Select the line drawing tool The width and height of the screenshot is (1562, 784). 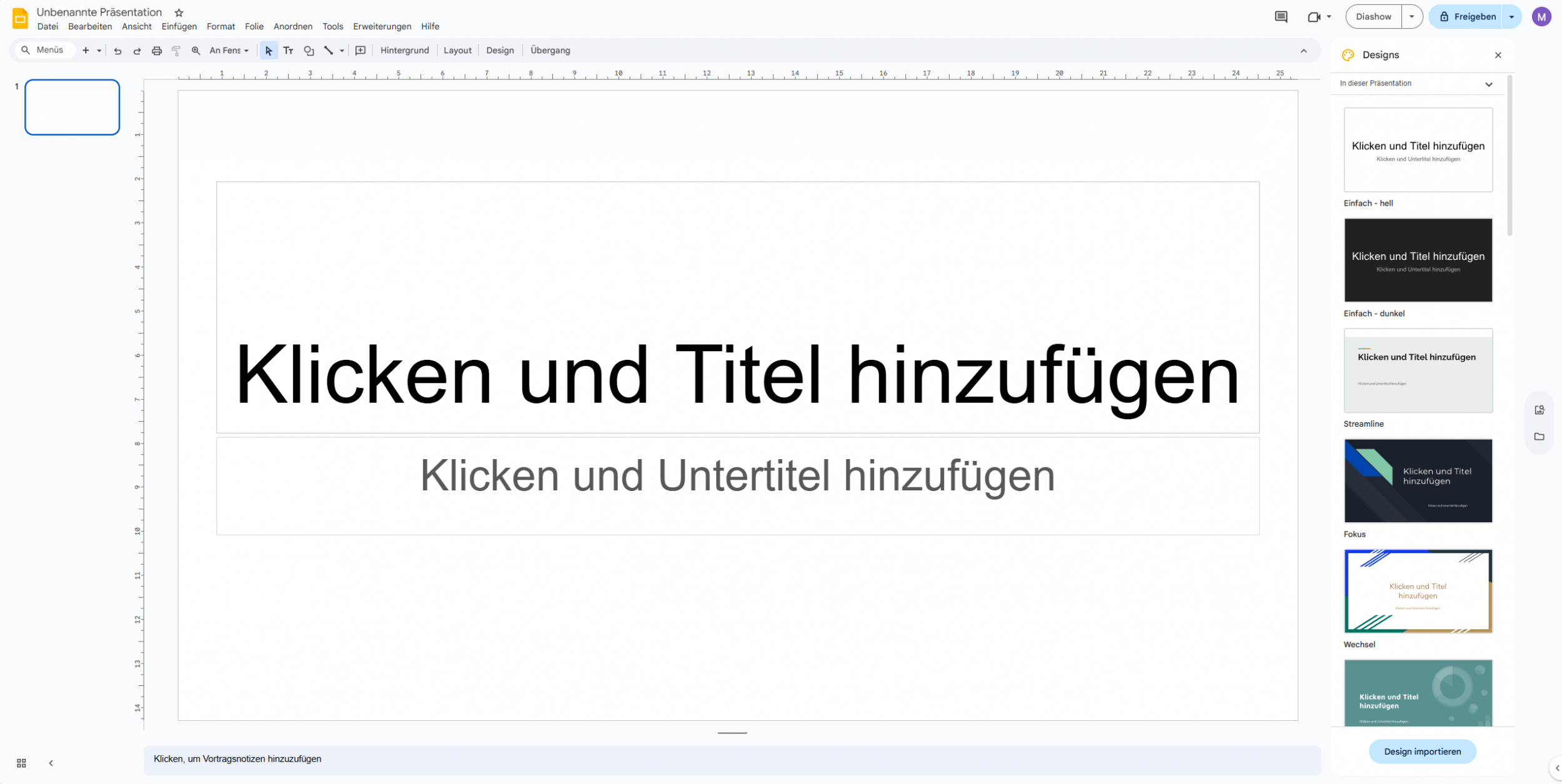point(328,51)
